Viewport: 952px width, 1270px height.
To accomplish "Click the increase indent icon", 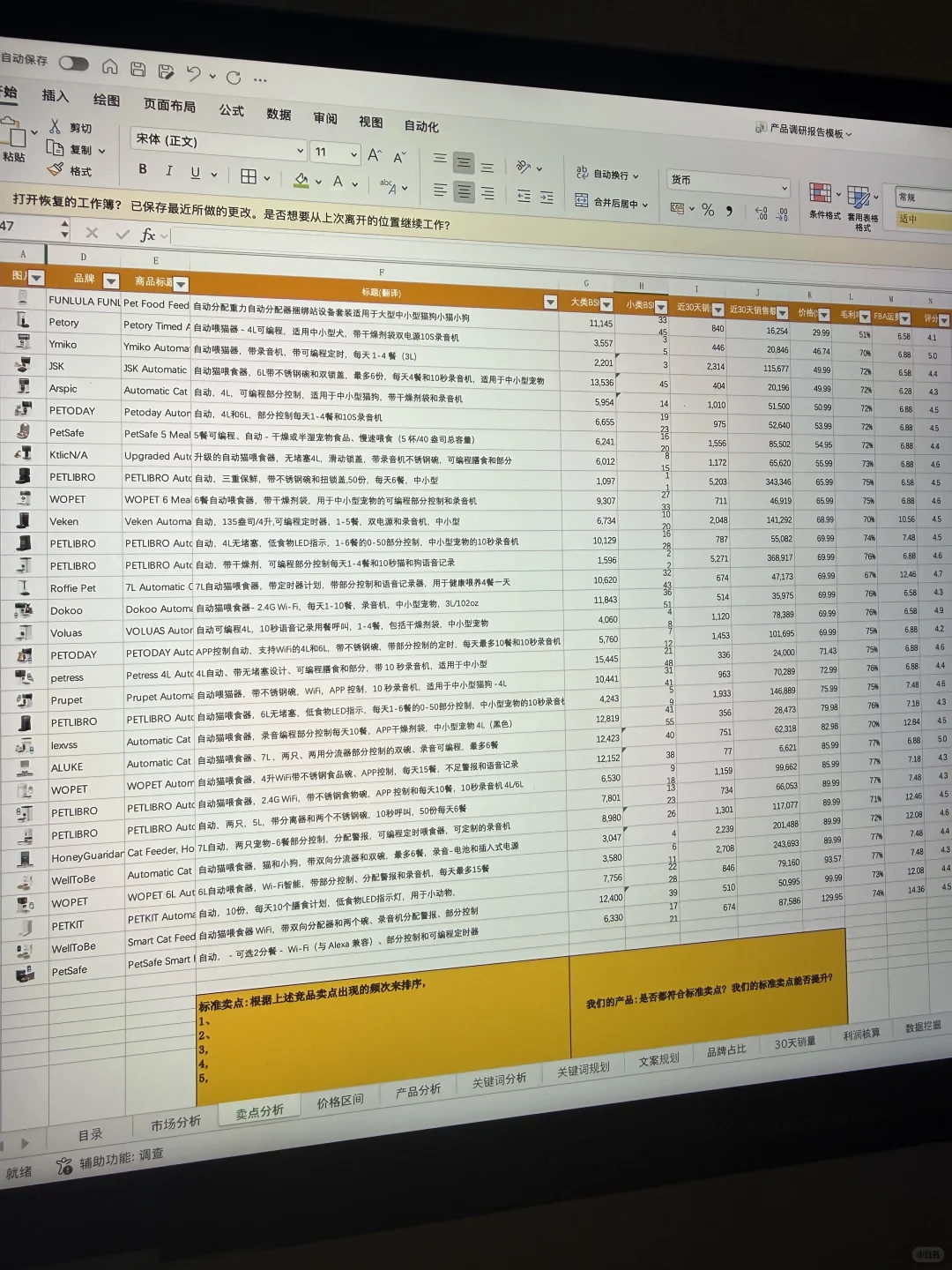I will pos(547,198).
